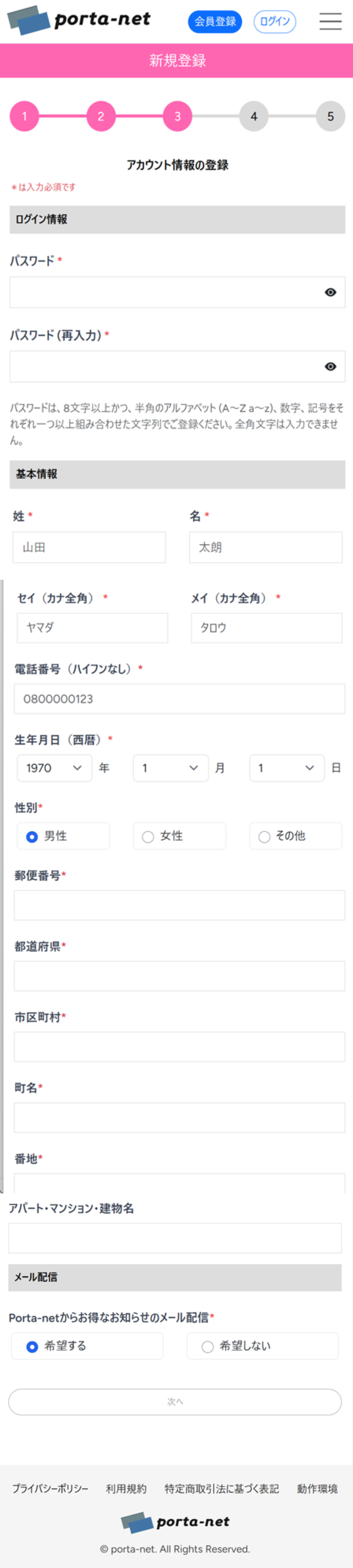Click the 会員登録 header button
The height and width of the screenshot is (1568, 353).
215,21
